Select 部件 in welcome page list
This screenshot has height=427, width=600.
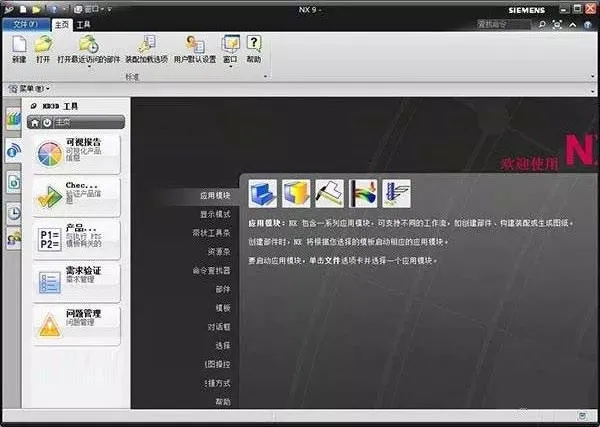(223, 289)
